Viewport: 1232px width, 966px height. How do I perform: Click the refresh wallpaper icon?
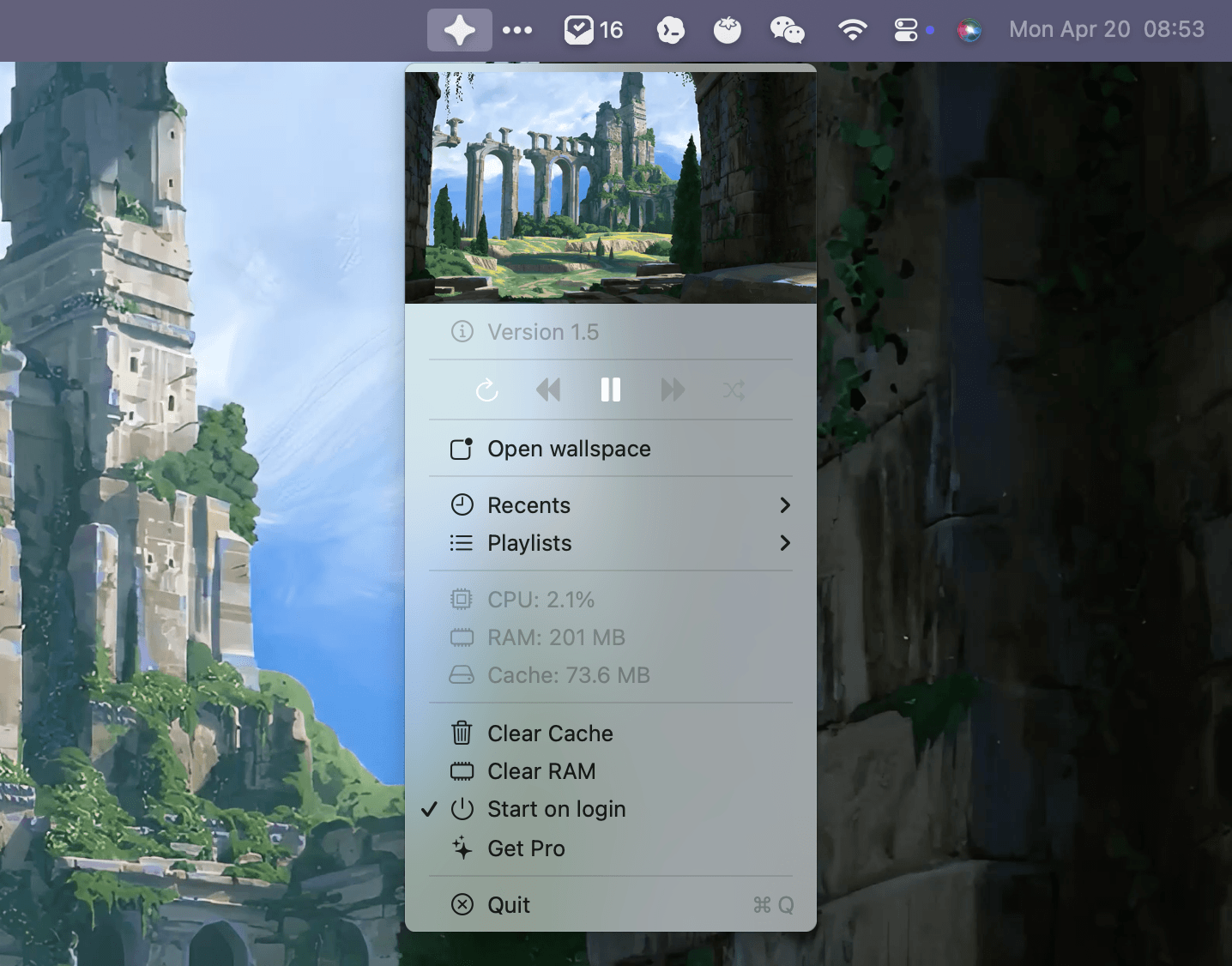486,390
